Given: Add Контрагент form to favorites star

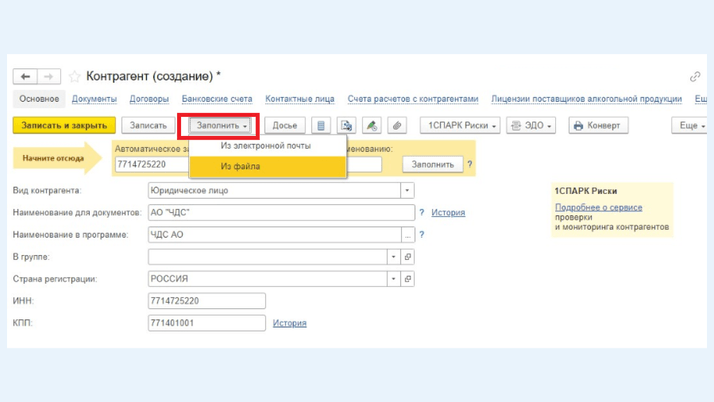Looking at the screenshot, I should (75, 77).
